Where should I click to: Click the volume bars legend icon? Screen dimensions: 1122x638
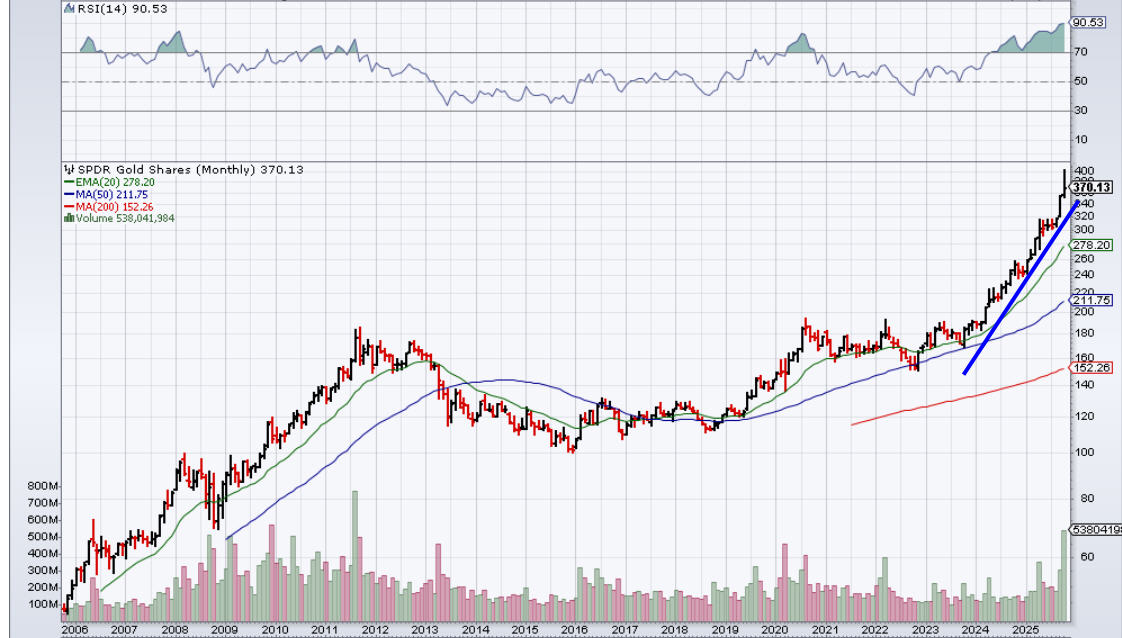click(x=67, y=218)
